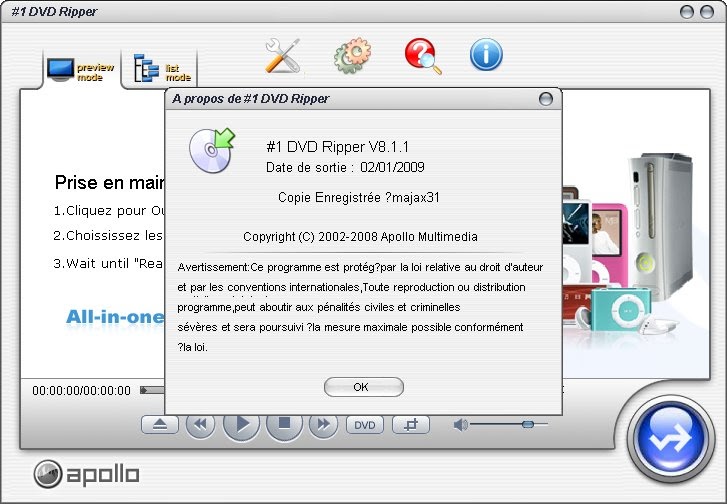Click the 'All-in-one' blue text
This screenshot has width=727, height=504.
tap(115, 317)
